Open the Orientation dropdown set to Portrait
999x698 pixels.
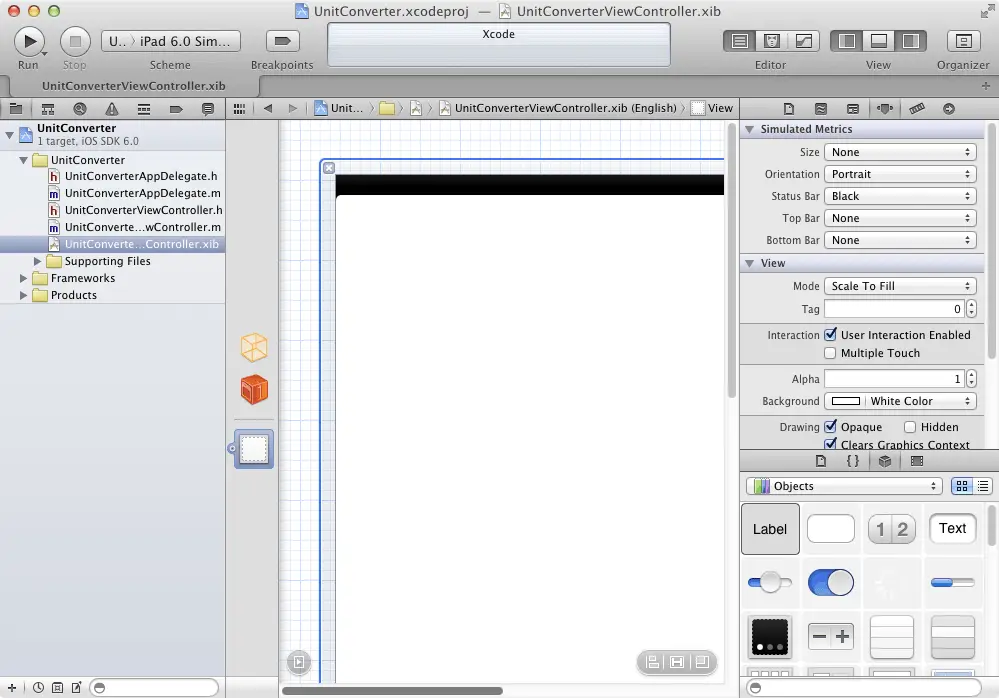tap(899, 174)
